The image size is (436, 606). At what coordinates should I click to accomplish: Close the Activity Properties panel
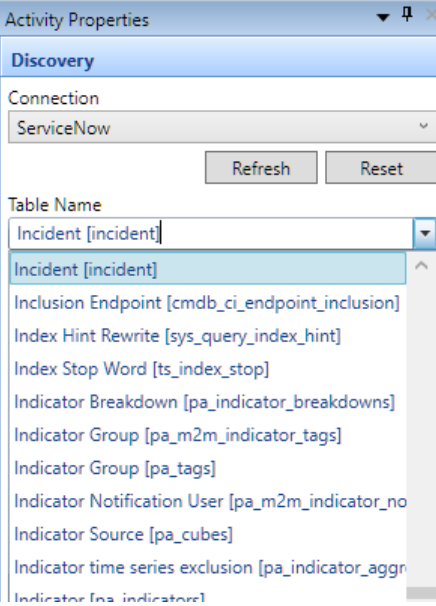pyautogui.click(x=431, y=15)
